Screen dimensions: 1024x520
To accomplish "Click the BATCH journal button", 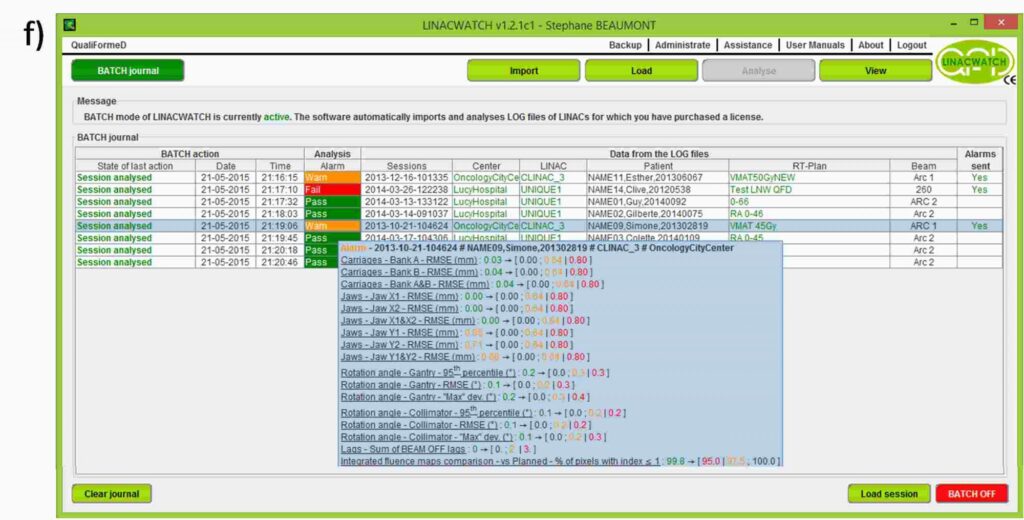I will tap(128, 71).
